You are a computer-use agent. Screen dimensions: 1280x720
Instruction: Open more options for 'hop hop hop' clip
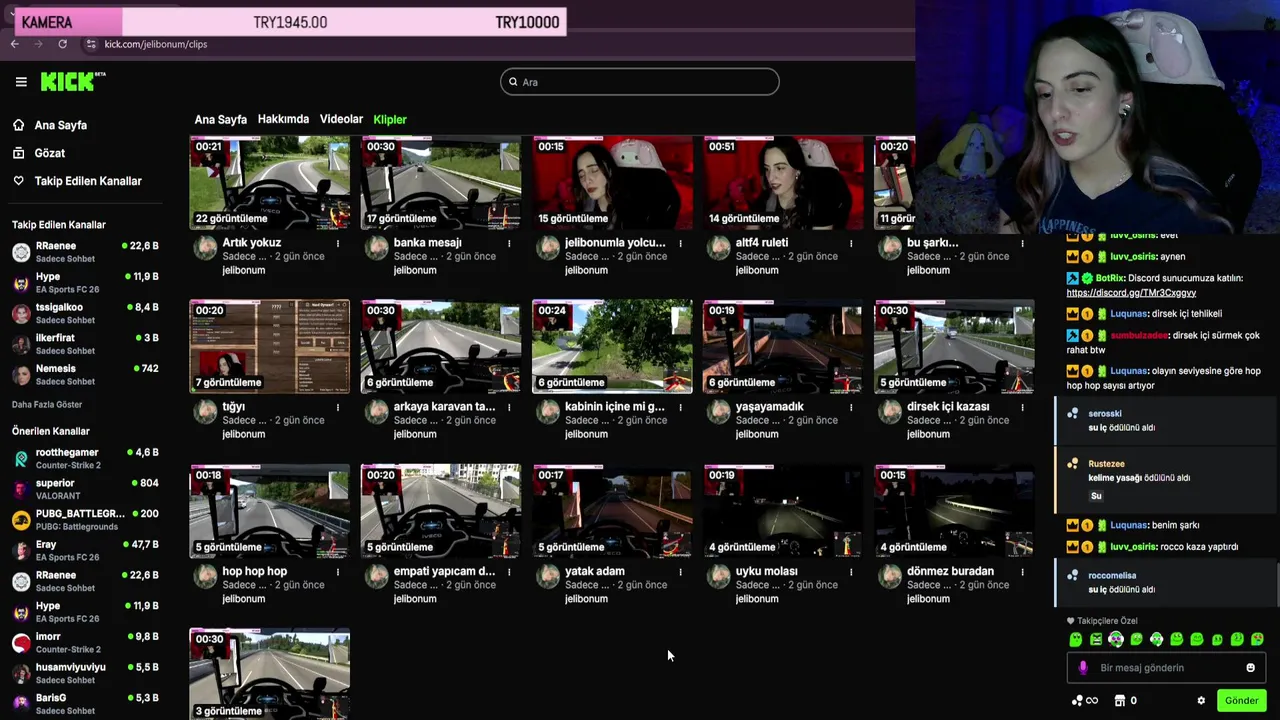[x=338, y=572]
